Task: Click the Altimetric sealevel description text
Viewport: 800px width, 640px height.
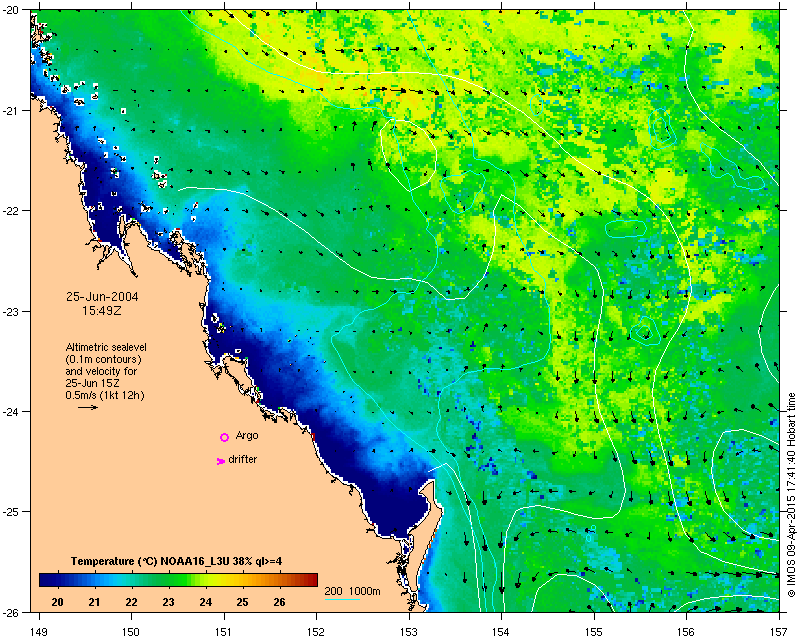Action: point(106,371)
